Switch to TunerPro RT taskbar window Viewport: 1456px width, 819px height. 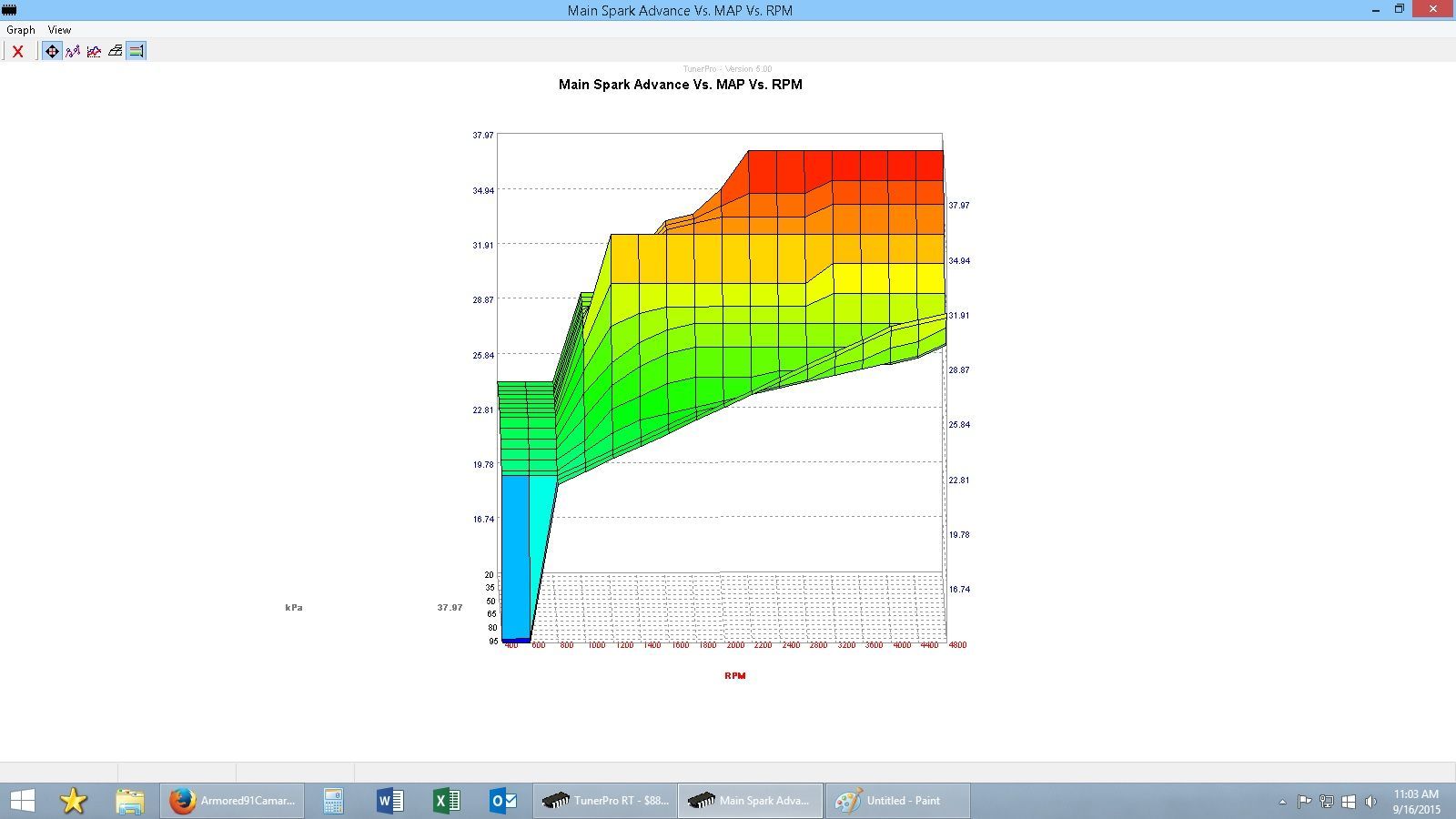(x=605, y=801)
